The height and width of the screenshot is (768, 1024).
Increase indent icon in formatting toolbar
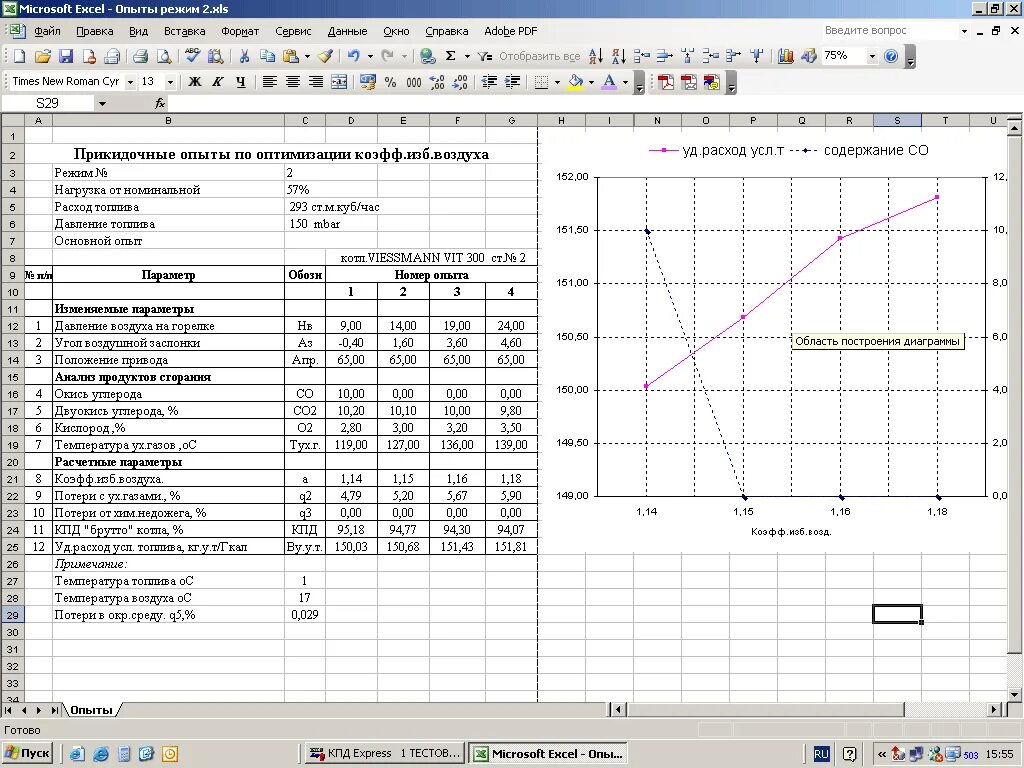513,82
